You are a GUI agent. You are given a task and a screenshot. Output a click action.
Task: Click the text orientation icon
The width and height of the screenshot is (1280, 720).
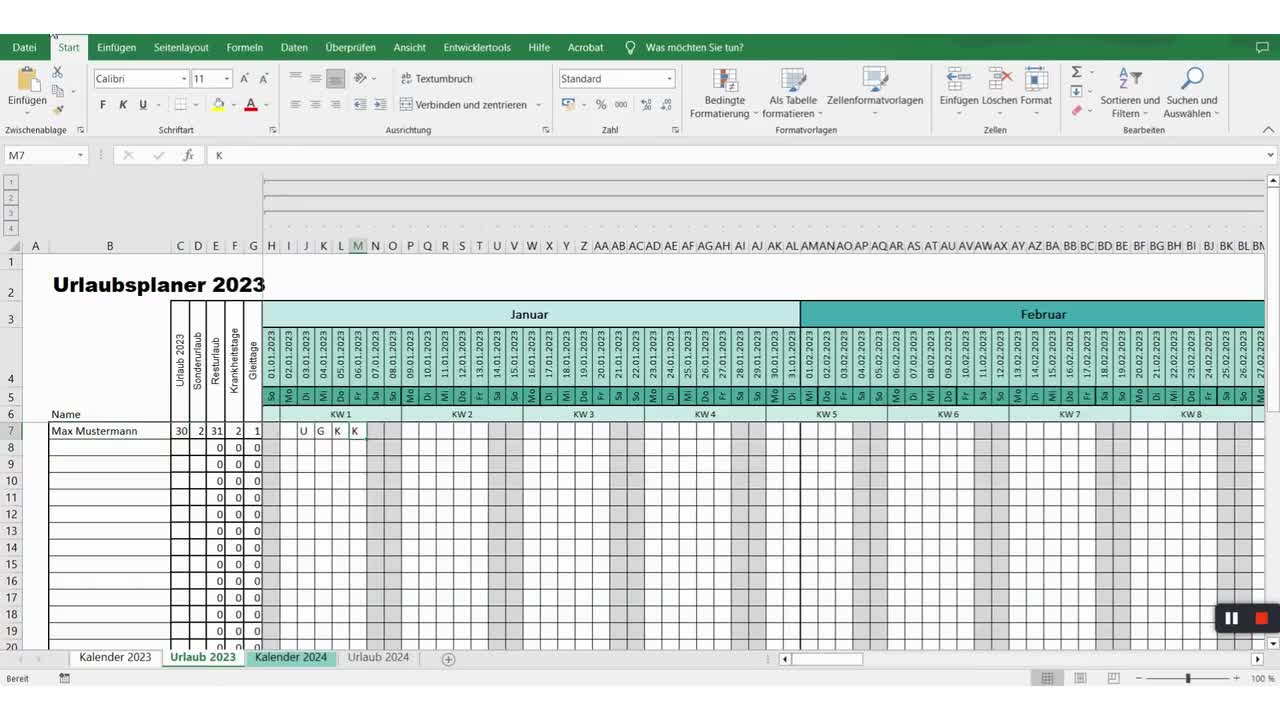360,78
